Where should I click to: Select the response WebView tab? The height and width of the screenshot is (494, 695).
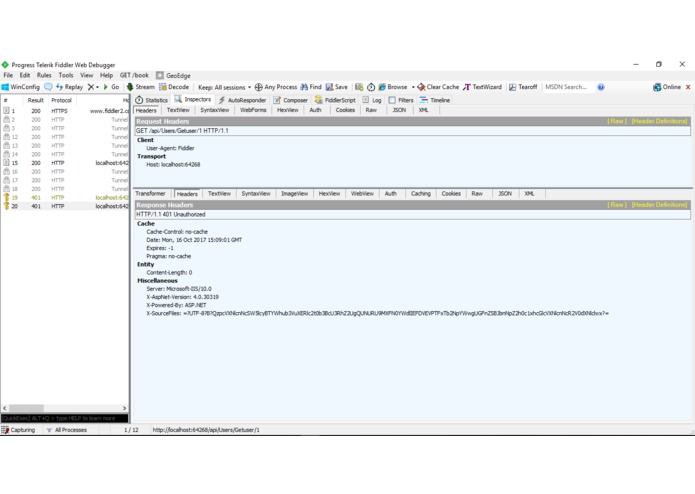[x=362, y=194]
